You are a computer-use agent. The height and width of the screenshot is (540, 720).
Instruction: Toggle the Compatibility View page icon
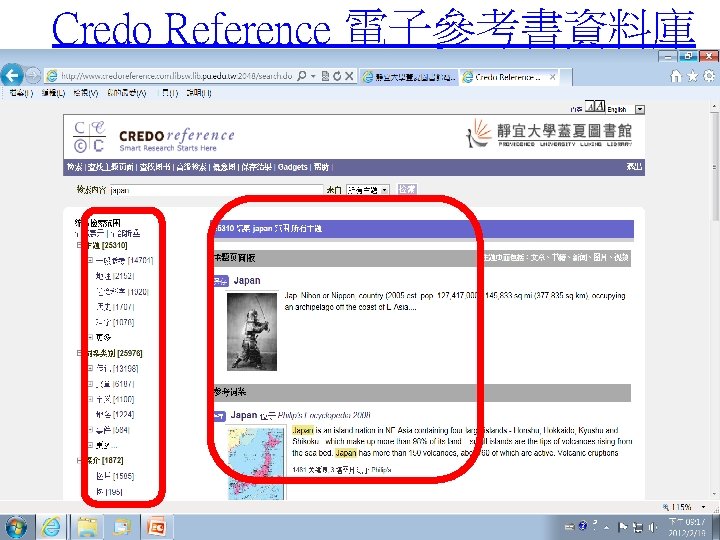[326, 76]
